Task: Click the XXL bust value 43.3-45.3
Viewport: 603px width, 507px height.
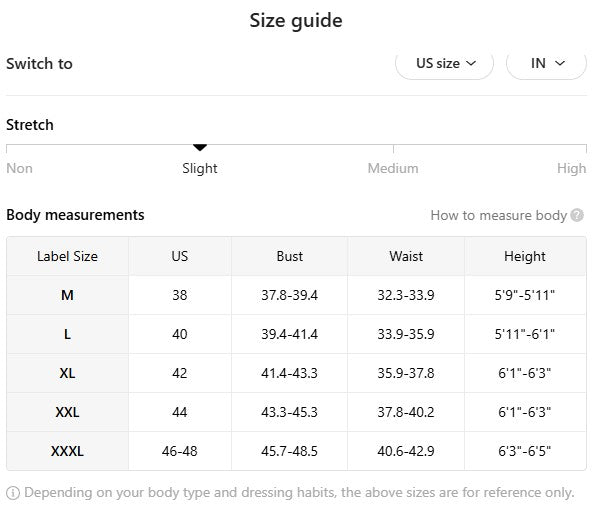Action: [289, 412]
